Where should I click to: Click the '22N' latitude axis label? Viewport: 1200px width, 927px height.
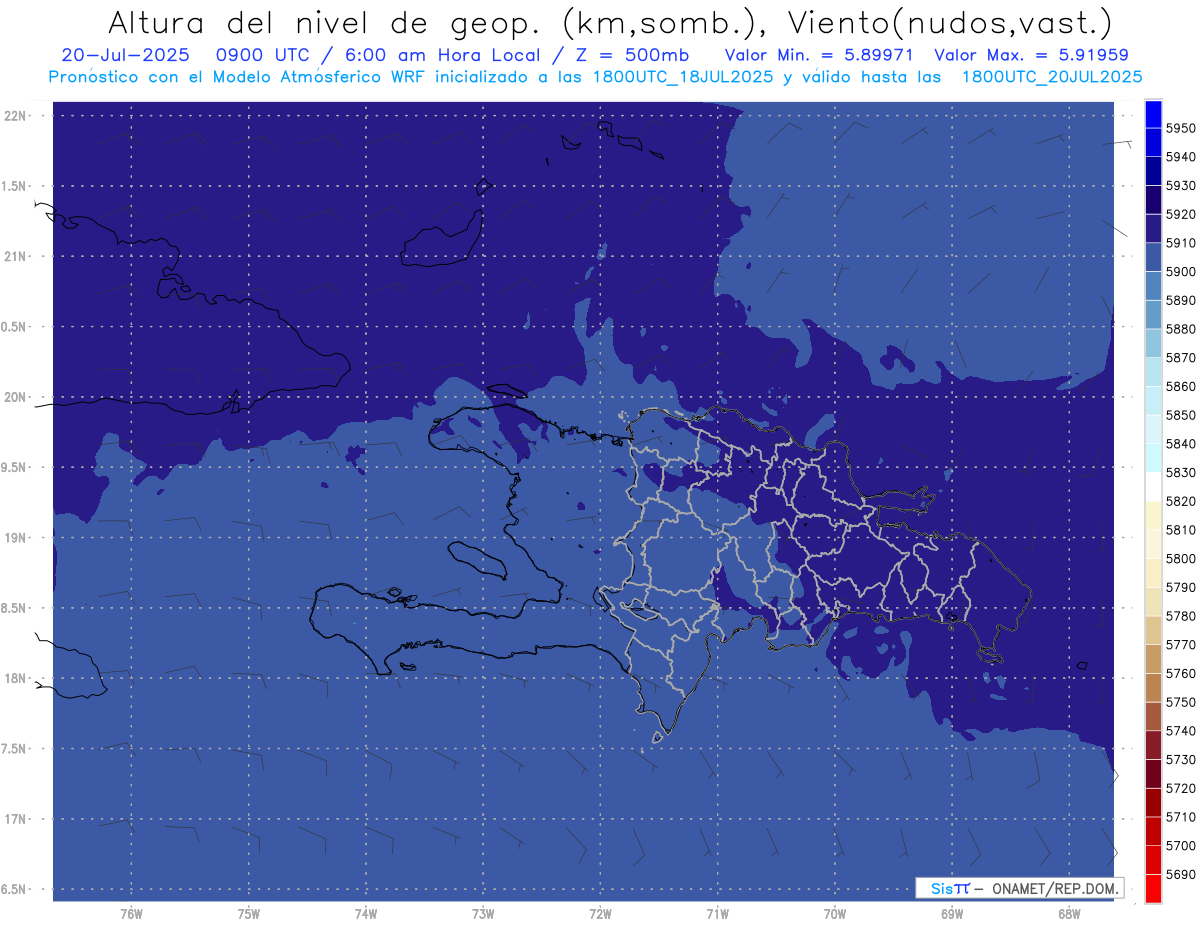pyautogui.click(x=14, y=116)
